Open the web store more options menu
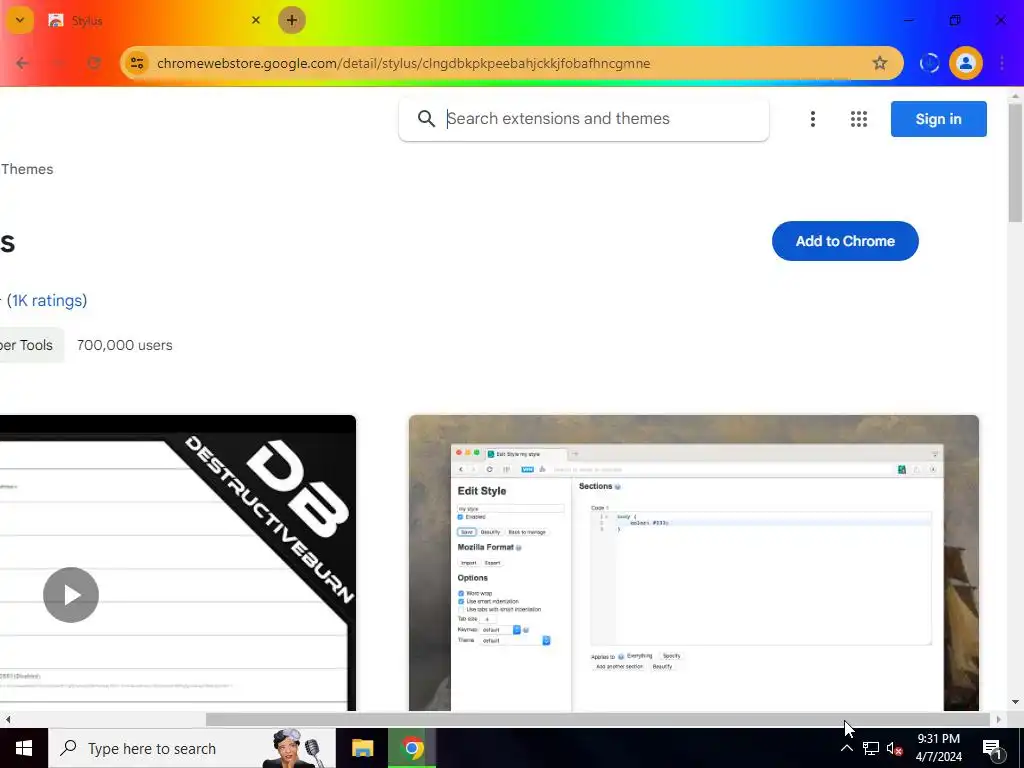This screenshot has height=768, width=1024. tap(812, 119)
